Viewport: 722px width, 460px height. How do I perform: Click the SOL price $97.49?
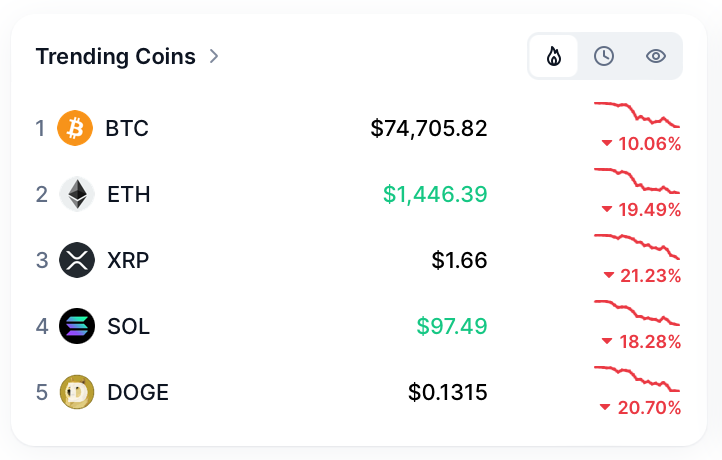(x=452, y=326)
